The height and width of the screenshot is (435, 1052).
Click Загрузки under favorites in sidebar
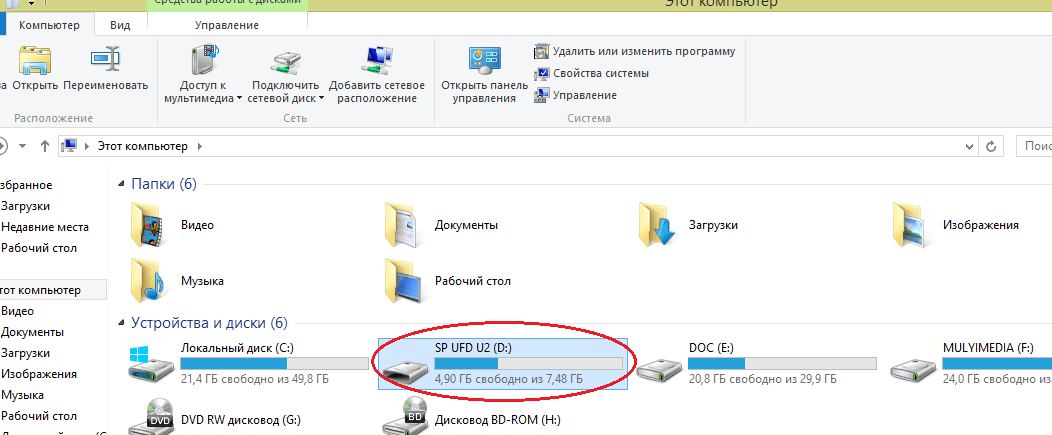tap(25, 206)
